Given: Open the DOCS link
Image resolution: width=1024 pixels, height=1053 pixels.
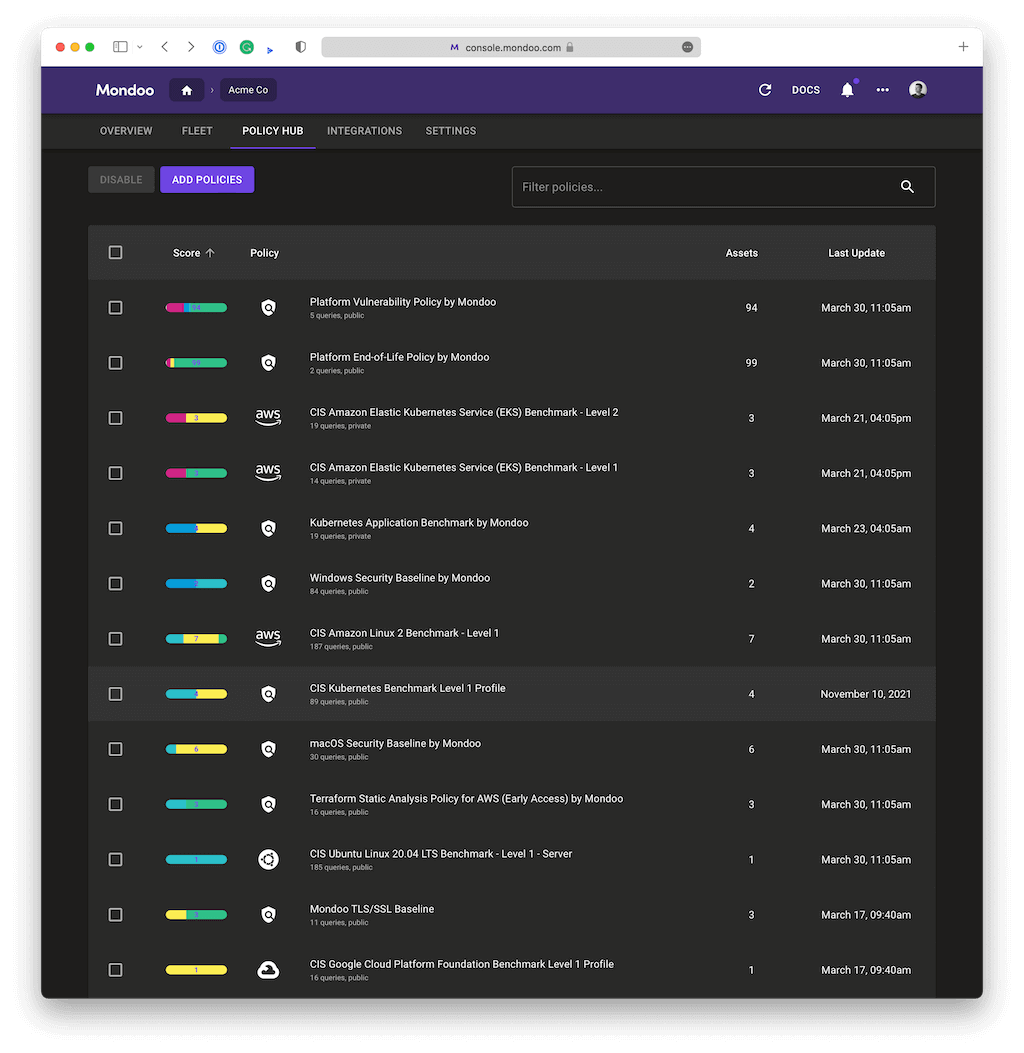Looking at the screenshot, I should (x=805, y=89).
